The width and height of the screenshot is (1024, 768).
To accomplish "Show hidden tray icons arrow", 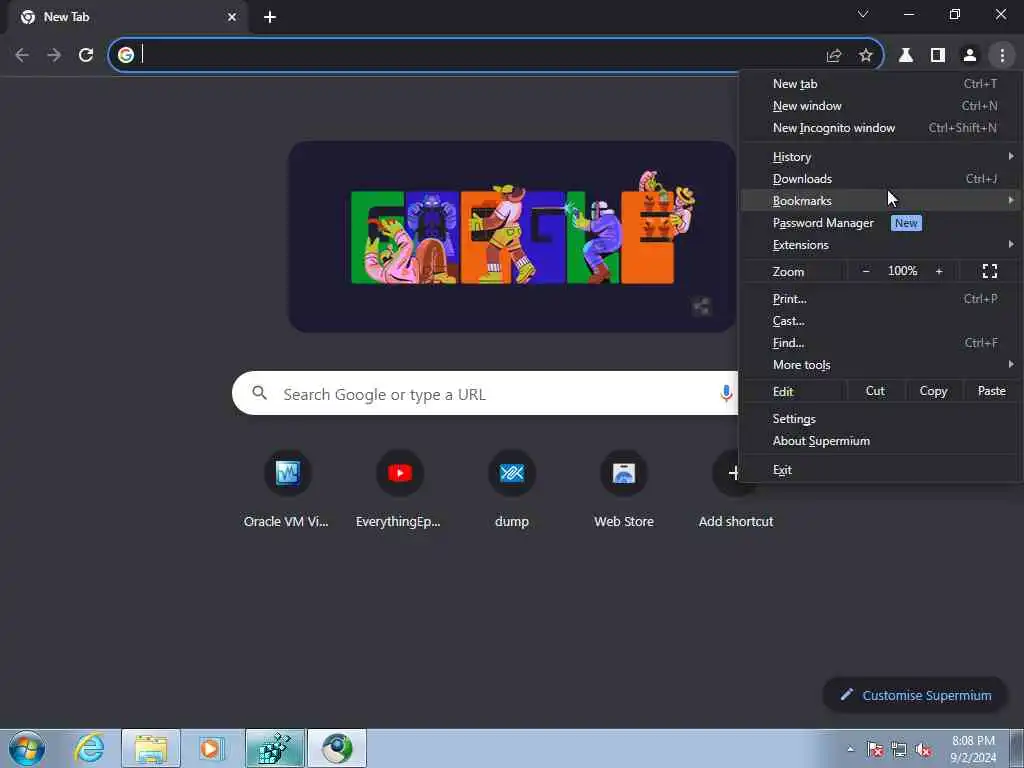I will [x=850, y=749].
